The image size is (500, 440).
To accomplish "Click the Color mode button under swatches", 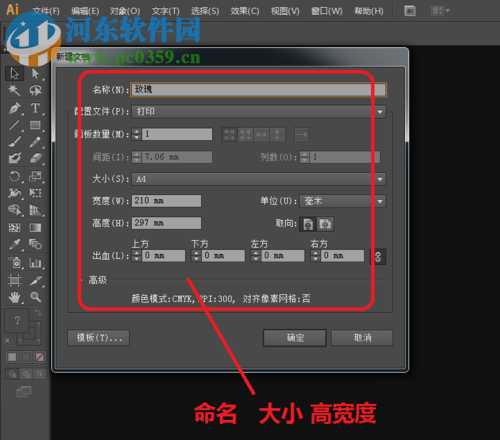I will click(x=12, y=357).
